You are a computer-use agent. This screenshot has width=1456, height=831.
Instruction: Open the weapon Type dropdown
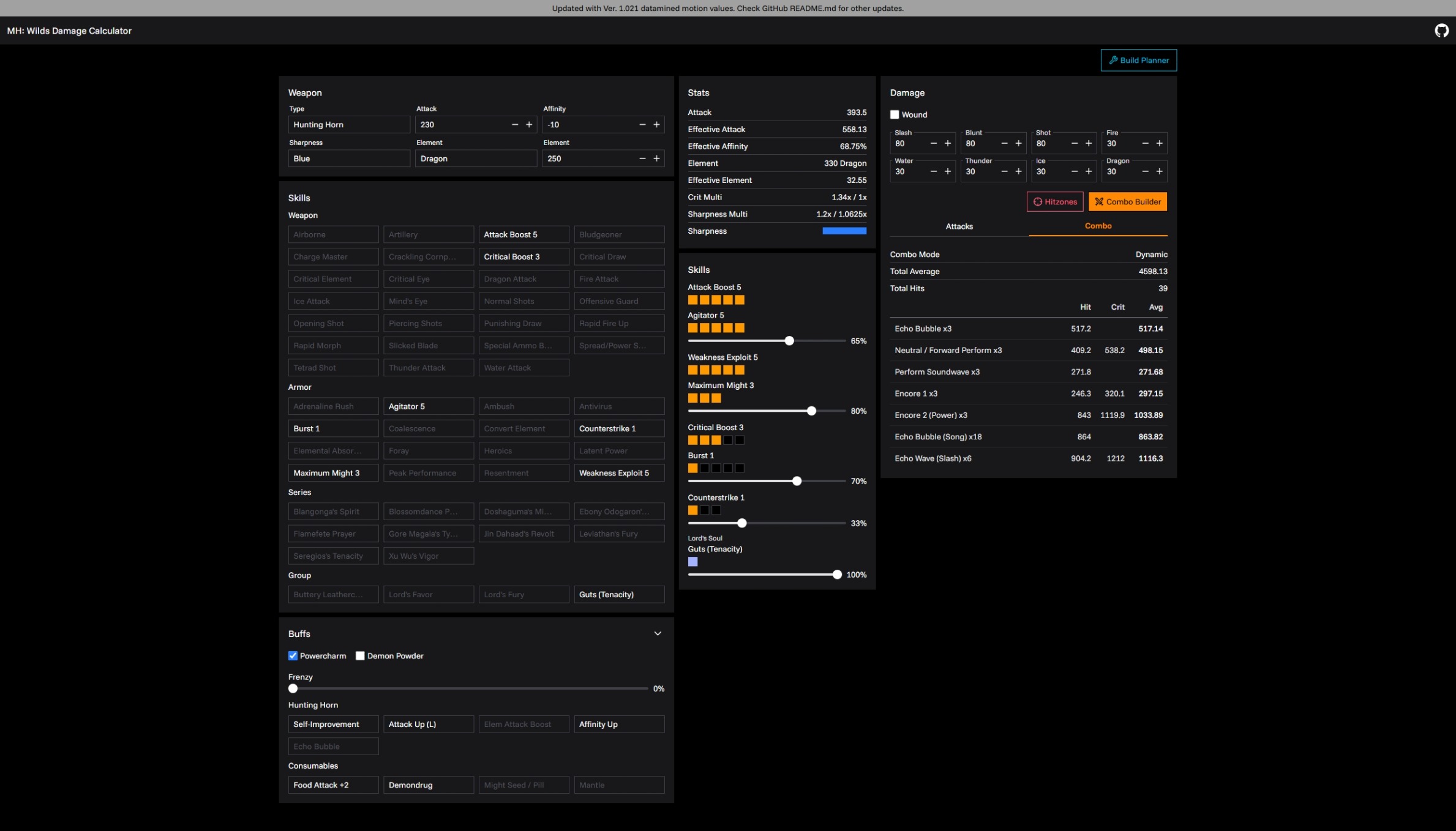pyautogui.click(x=349, y=124)
